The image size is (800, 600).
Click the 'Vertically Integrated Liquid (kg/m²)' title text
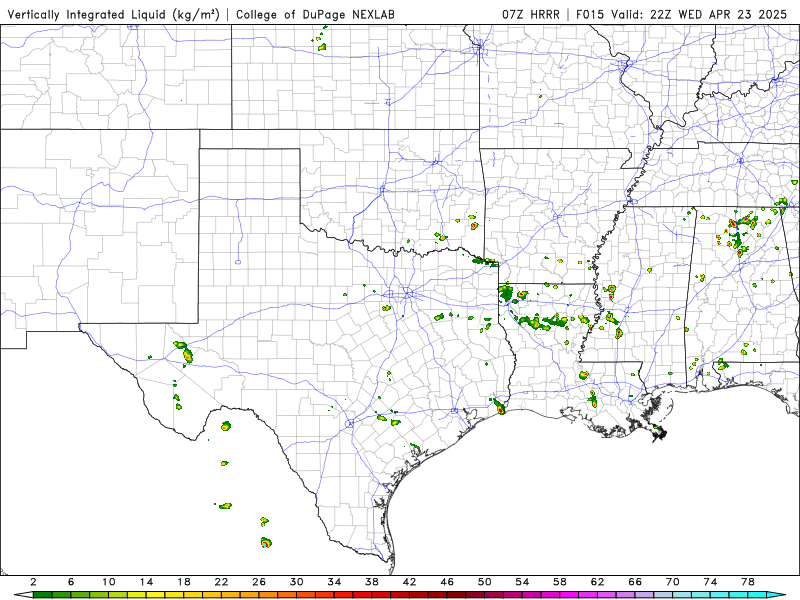113,15
